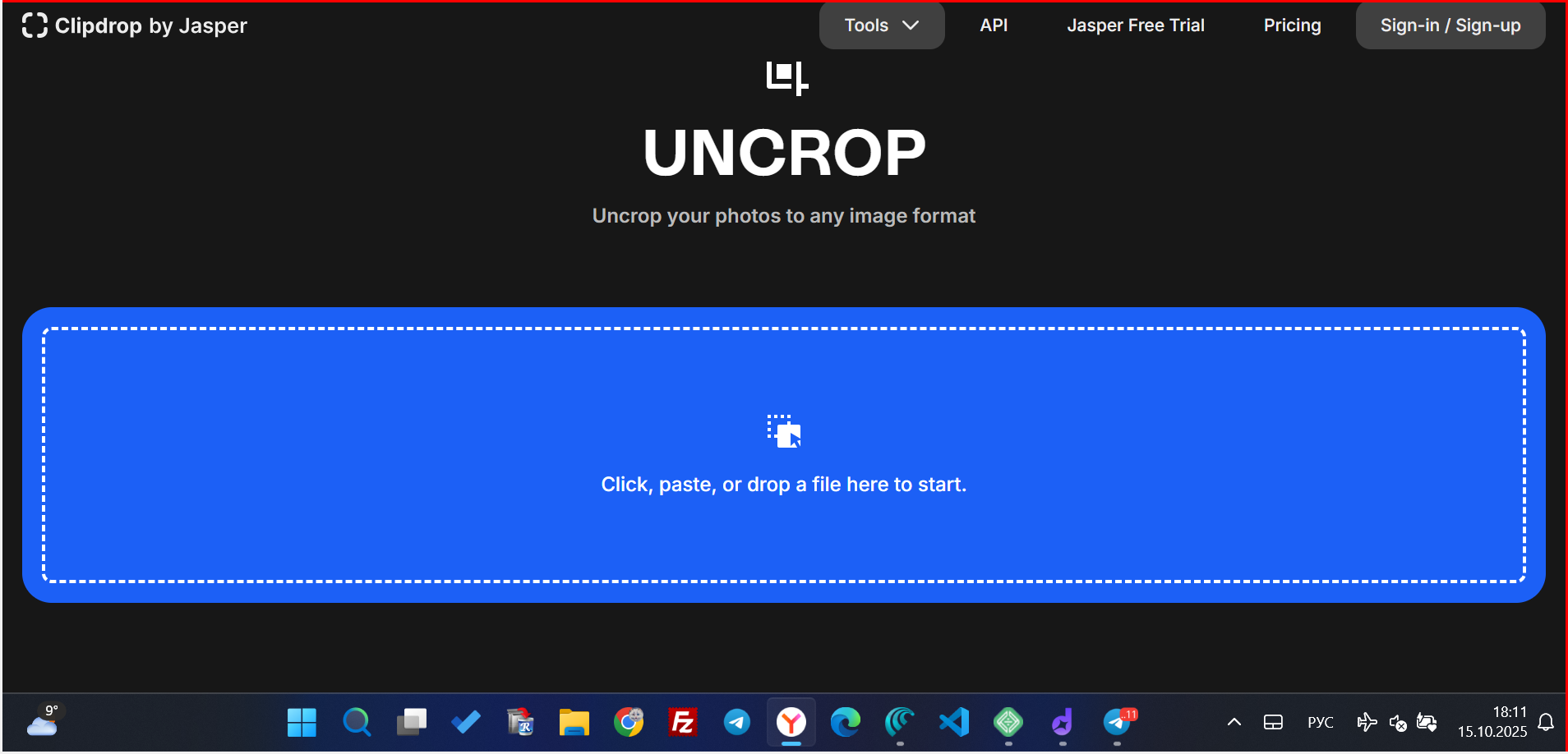This screenshot has height=754, width=1568.
Task: Open Yandex Browser from the taskbar
Action: (x=791, y=722)
